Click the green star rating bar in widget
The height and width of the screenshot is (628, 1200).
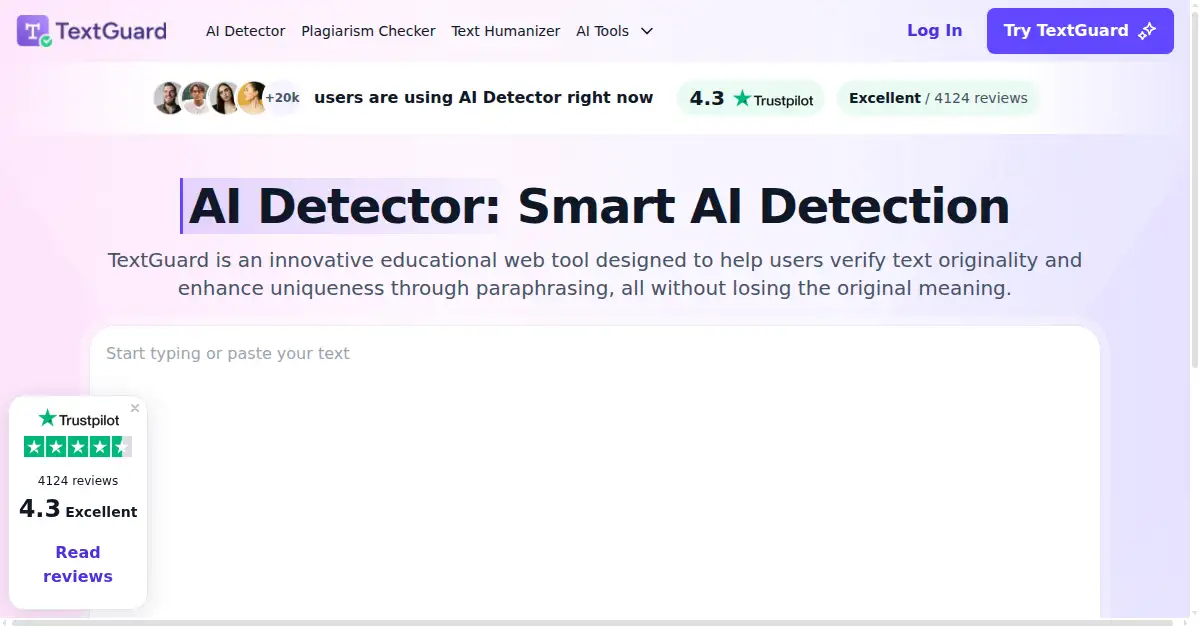(78, 447)
